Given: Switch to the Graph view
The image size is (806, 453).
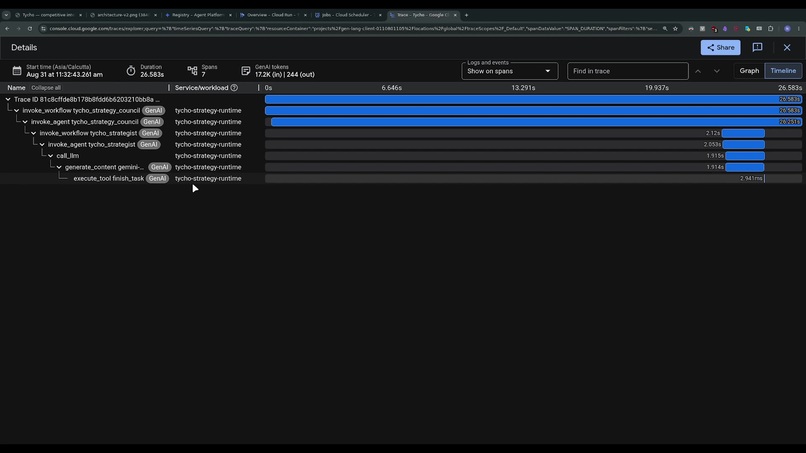Looking at the screenshot, I should [749, 71].
